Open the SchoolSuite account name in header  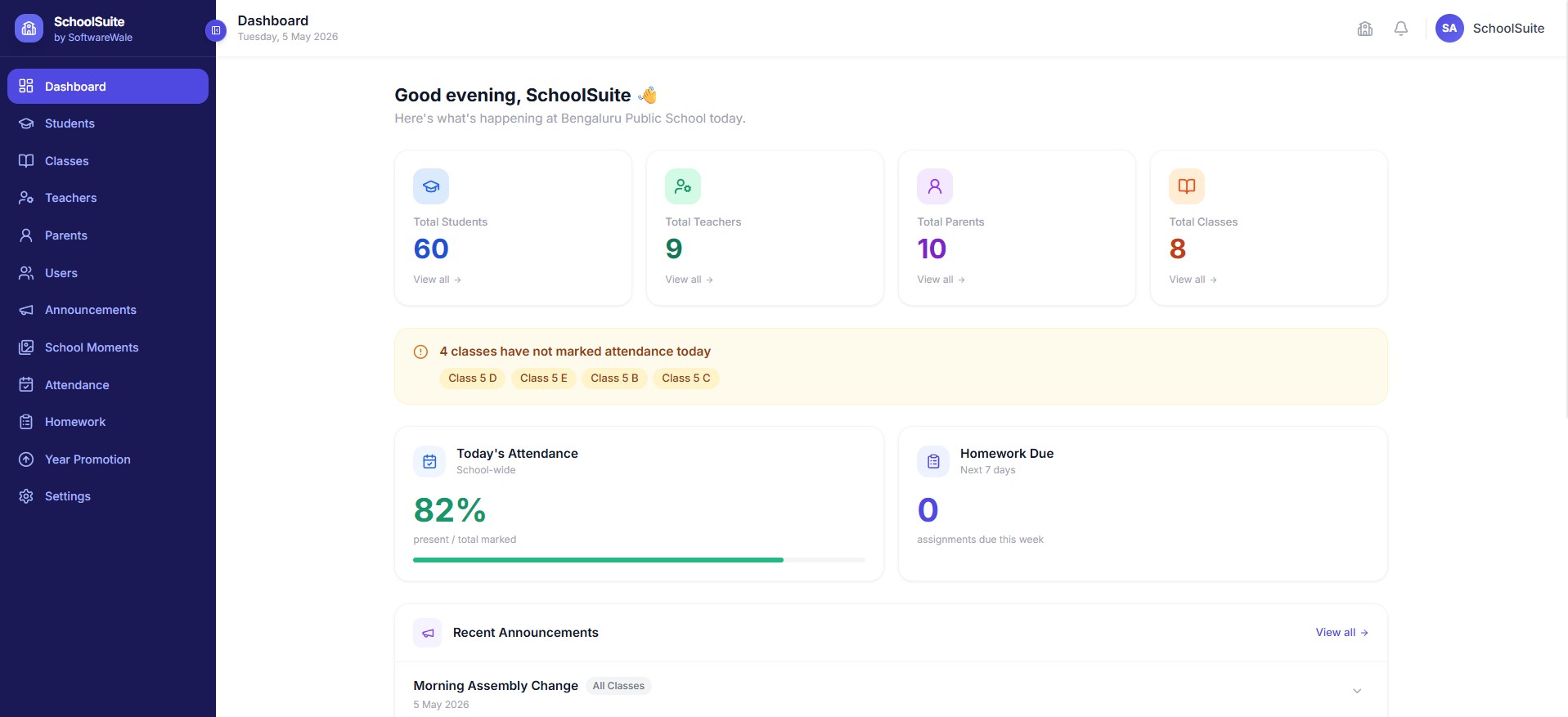pos(1508,28)
